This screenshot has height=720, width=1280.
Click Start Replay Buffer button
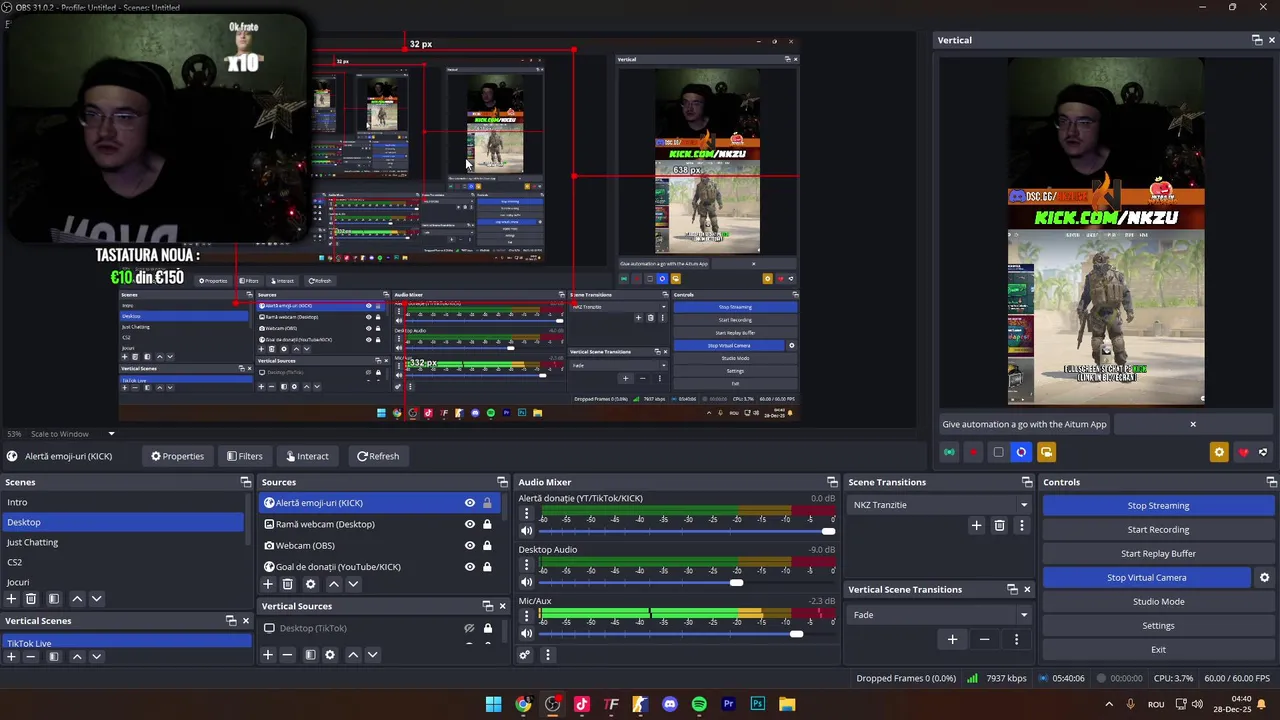[x=1158, y=553]
